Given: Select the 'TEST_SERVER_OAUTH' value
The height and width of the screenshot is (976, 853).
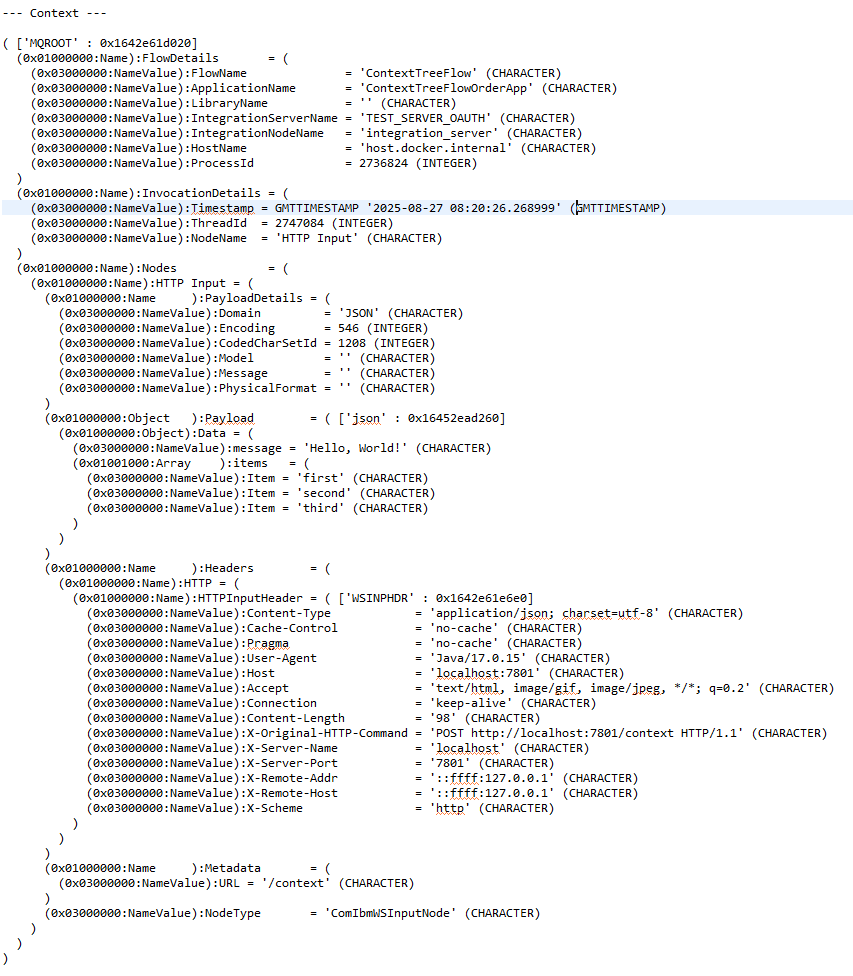Looking at the screenshot, I should (x=426, y=118).
